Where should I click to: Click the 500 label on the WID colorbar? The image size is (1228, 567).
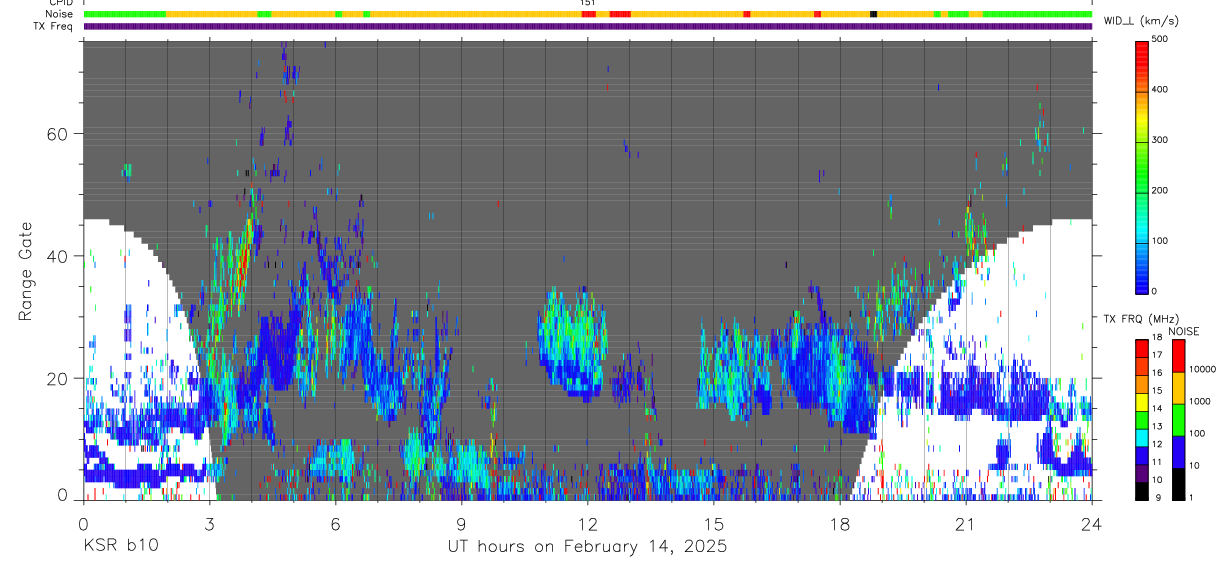click(x=1160, y=39)
